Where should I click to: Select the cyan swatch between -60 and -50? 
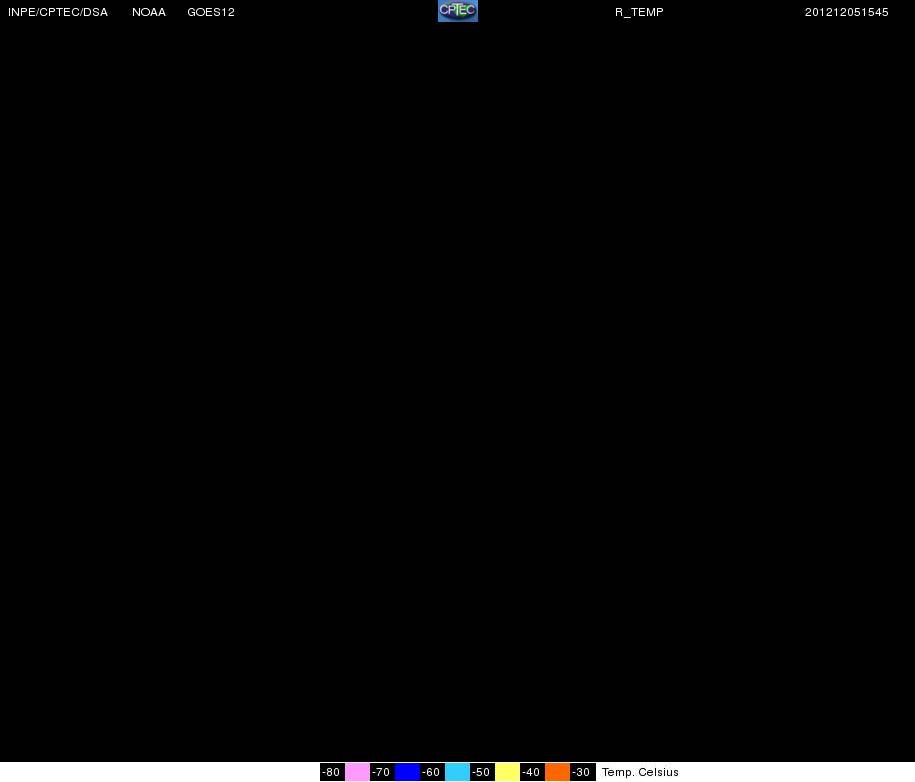click(458, 772)
